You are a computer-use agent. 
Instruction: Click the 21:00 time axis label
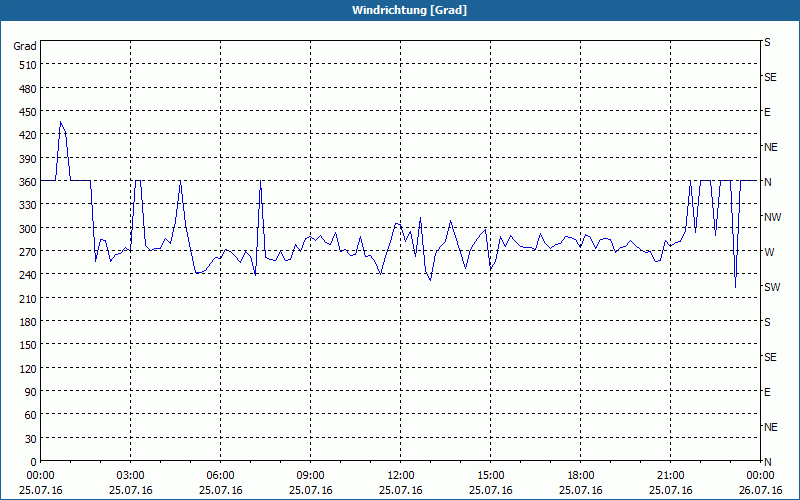tap(670, 476)
